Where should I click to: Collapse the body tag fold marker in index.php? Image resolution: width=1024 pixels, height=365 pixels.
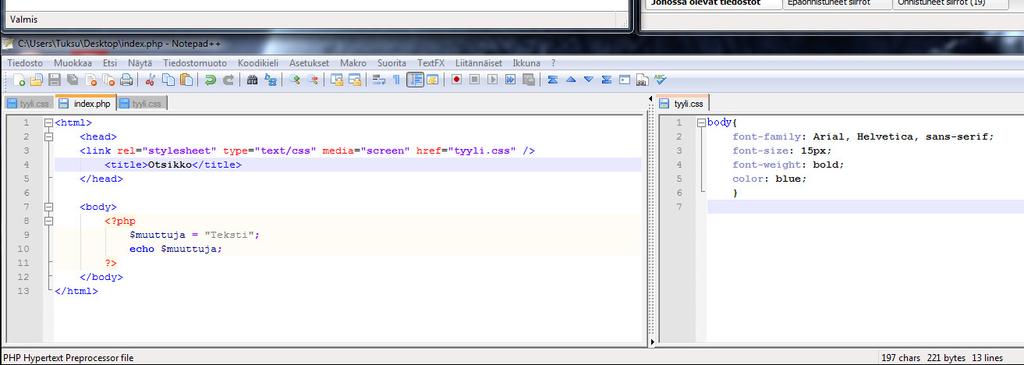(x=48, y=207)
